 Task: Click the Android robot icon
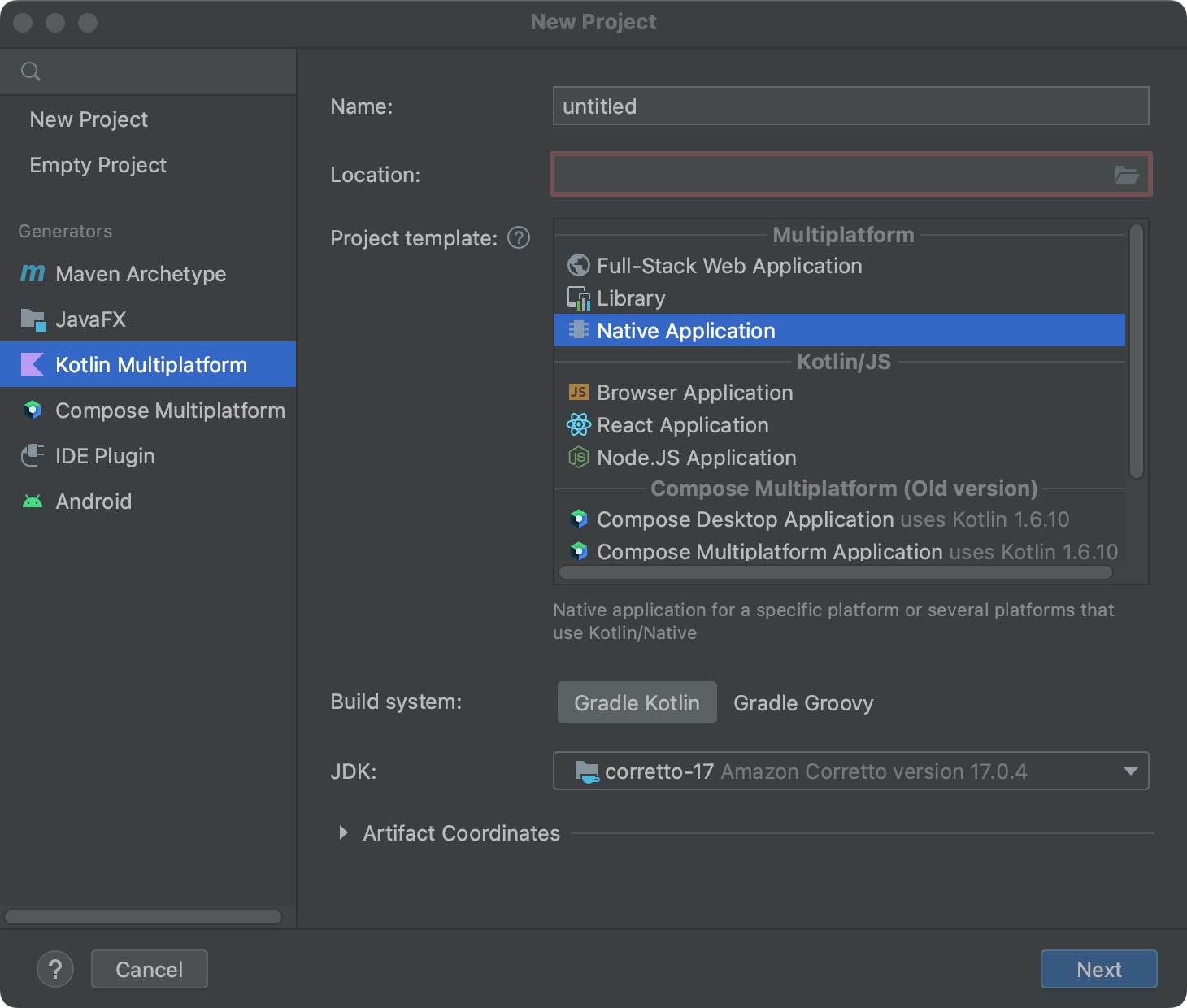33,502
